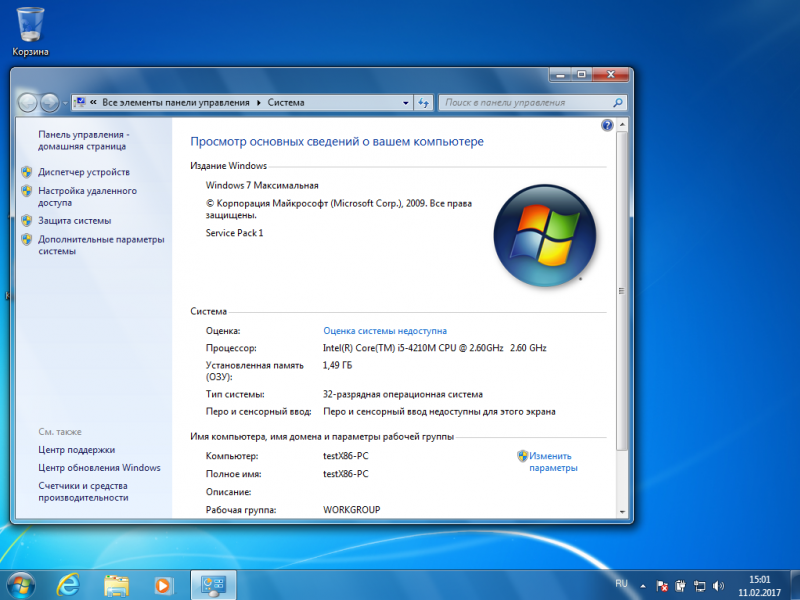Click the Start button
Image resolution: width=800 pixels, height=600 pixels.
pyautogui.click(x=20, y=585)
